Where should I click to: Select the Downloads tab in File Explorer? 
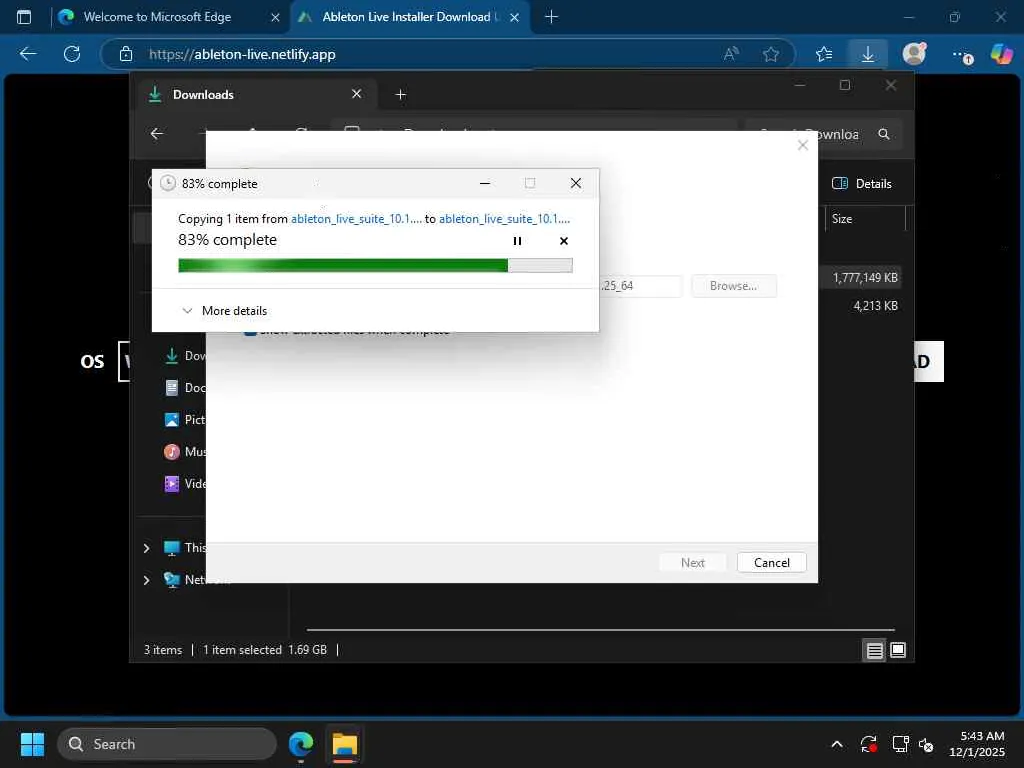point(255,95)
